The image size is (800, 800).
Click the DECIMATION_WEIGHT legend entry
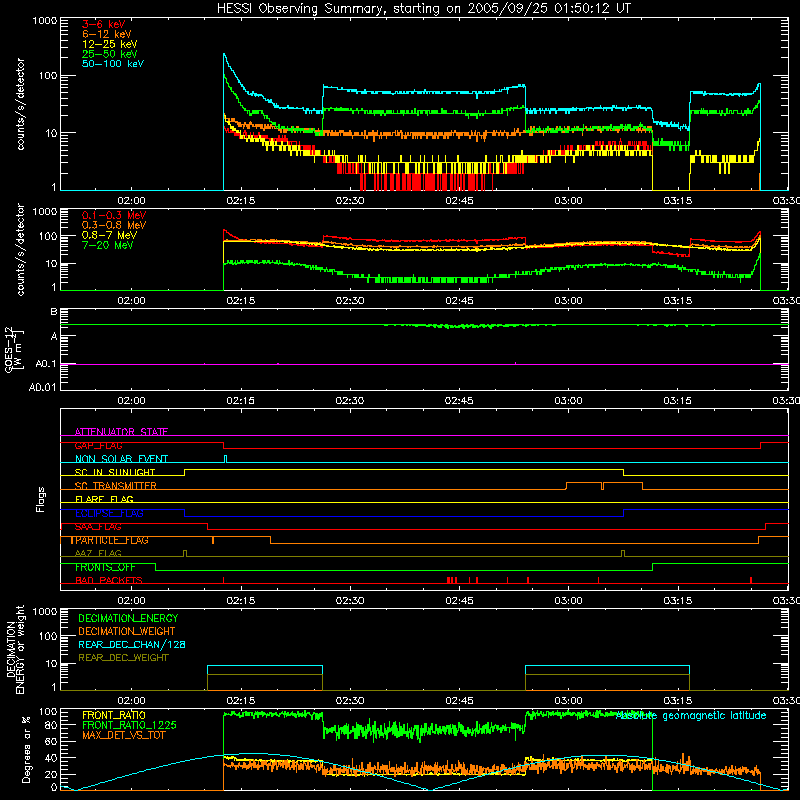pyautogui.click(x=127, y=631)
